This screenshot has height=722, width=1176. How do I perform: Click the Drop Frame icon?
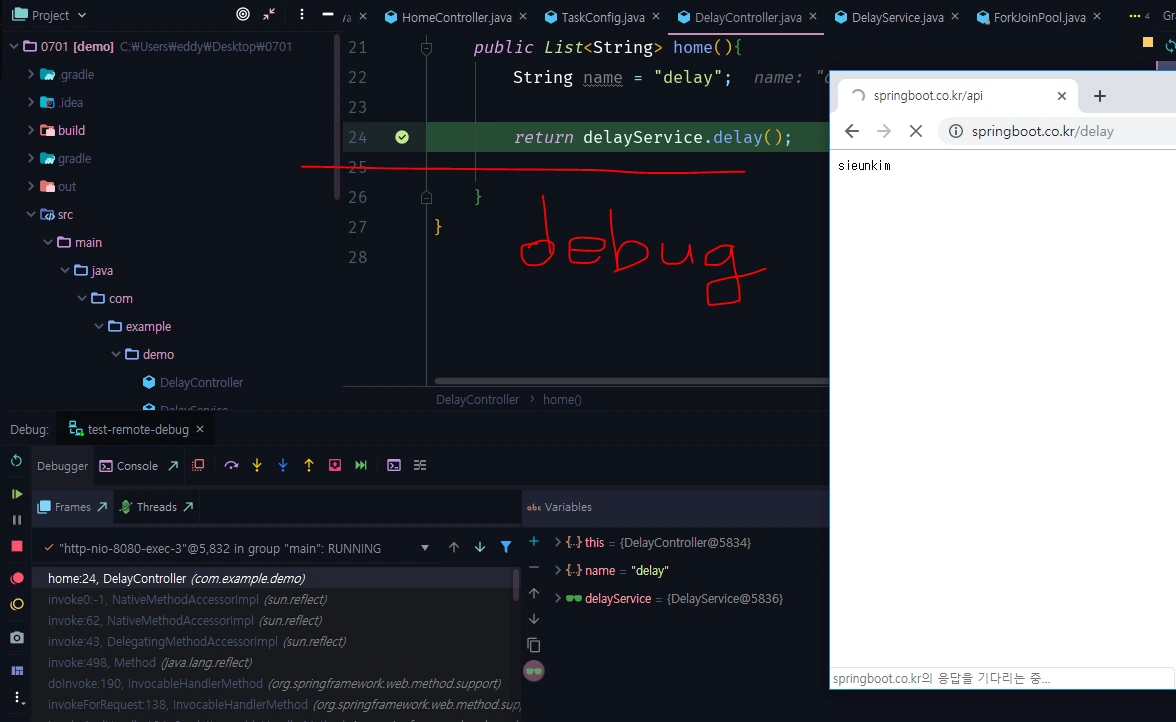334,465
